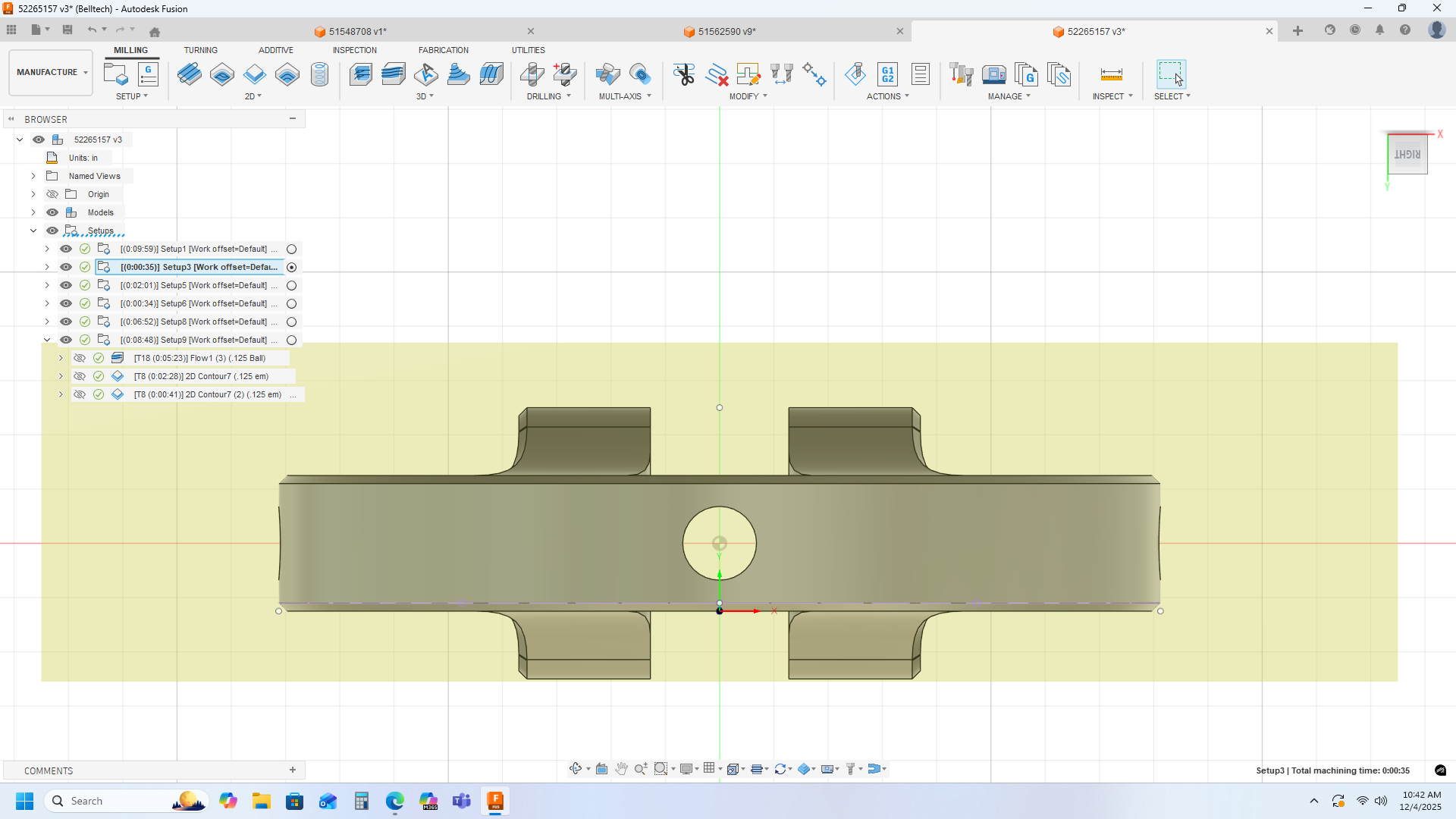
Task: Collapse the Setup9 tree node
Action: pos(47,340)
